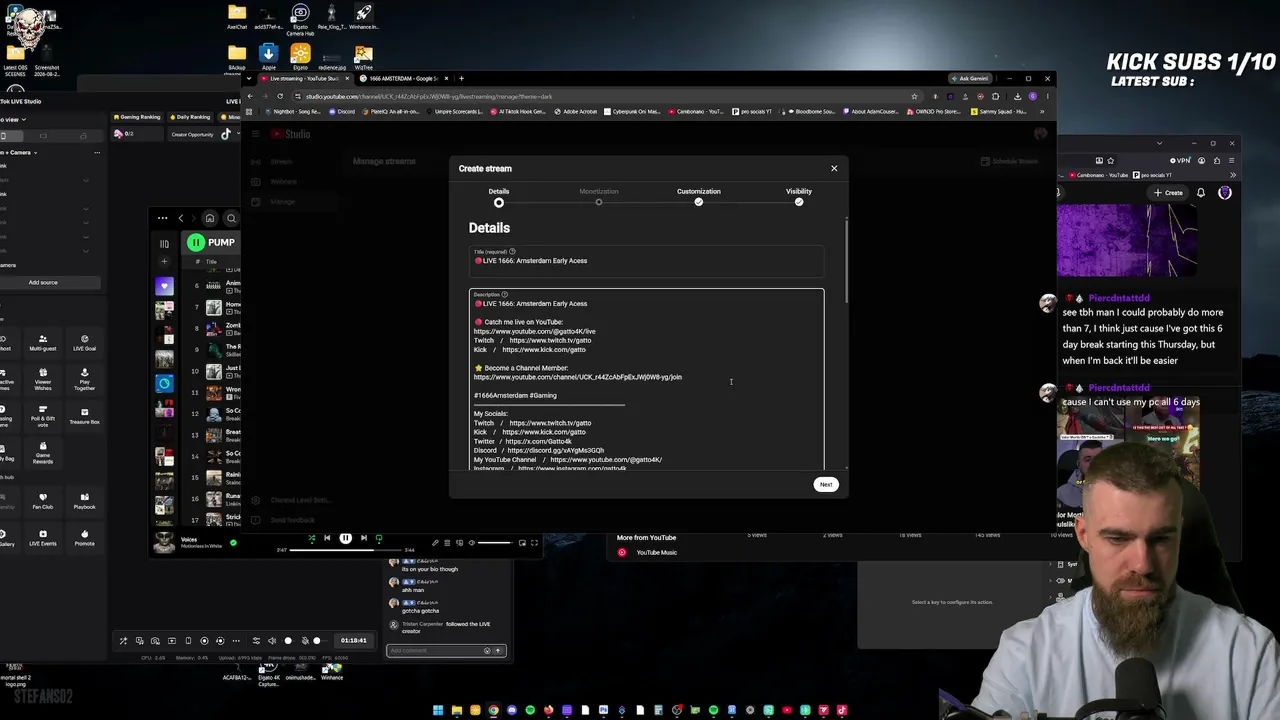Pause playback in Spotify player bar
This screenshot has width=1280, height=720.
(345, 538)
